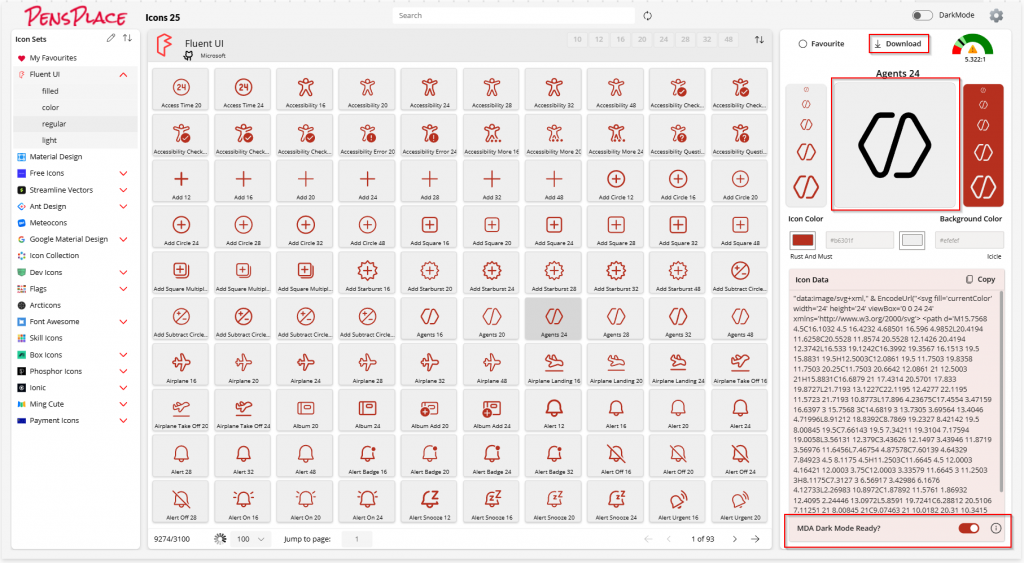The height and width of the screenshot is (563, 1024).
Task: Click the Download button
Action: [x=899, y=44]
